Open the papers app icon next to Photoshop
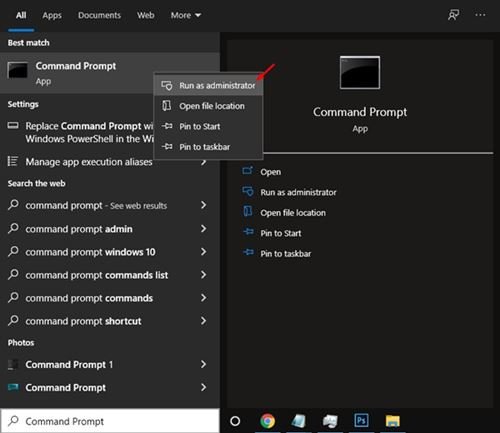The width and height of the screenshot is (500, 433). coord(330,421)
